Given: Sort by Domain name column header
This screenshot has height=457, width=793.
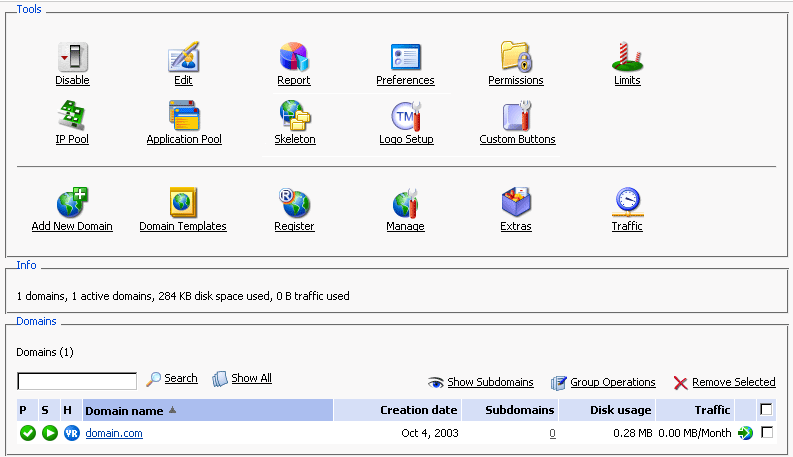Looking at the screenshot, I should pos(123,410).
